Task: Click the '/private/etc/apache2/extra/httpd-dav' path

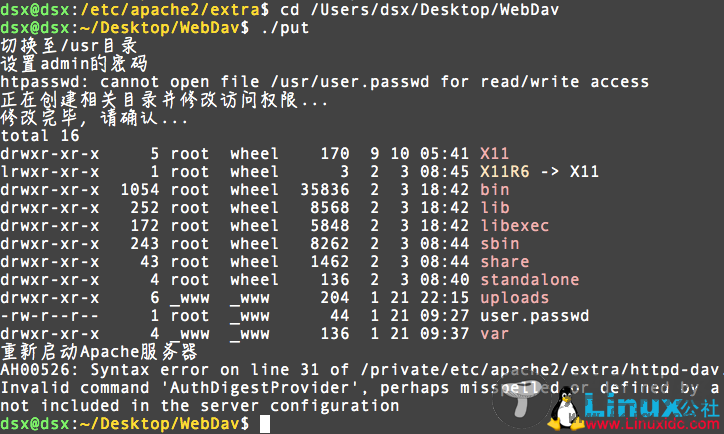Action: 539,369
